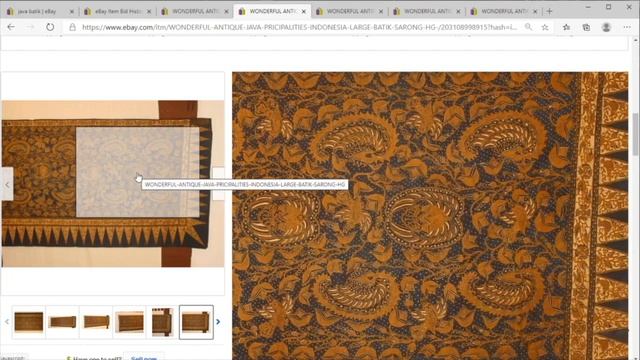Screen dimensions: 640x360
Task: Open browser Settings and more menu
Action: (627, 27)
